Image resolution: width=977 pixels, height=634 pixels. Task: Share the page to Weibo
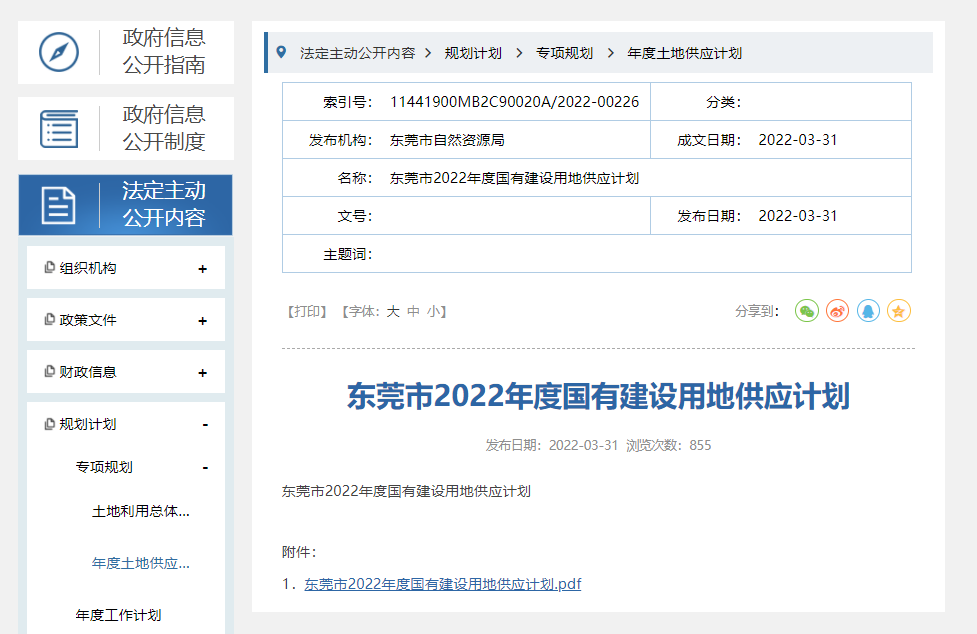[x=837, y=311]
